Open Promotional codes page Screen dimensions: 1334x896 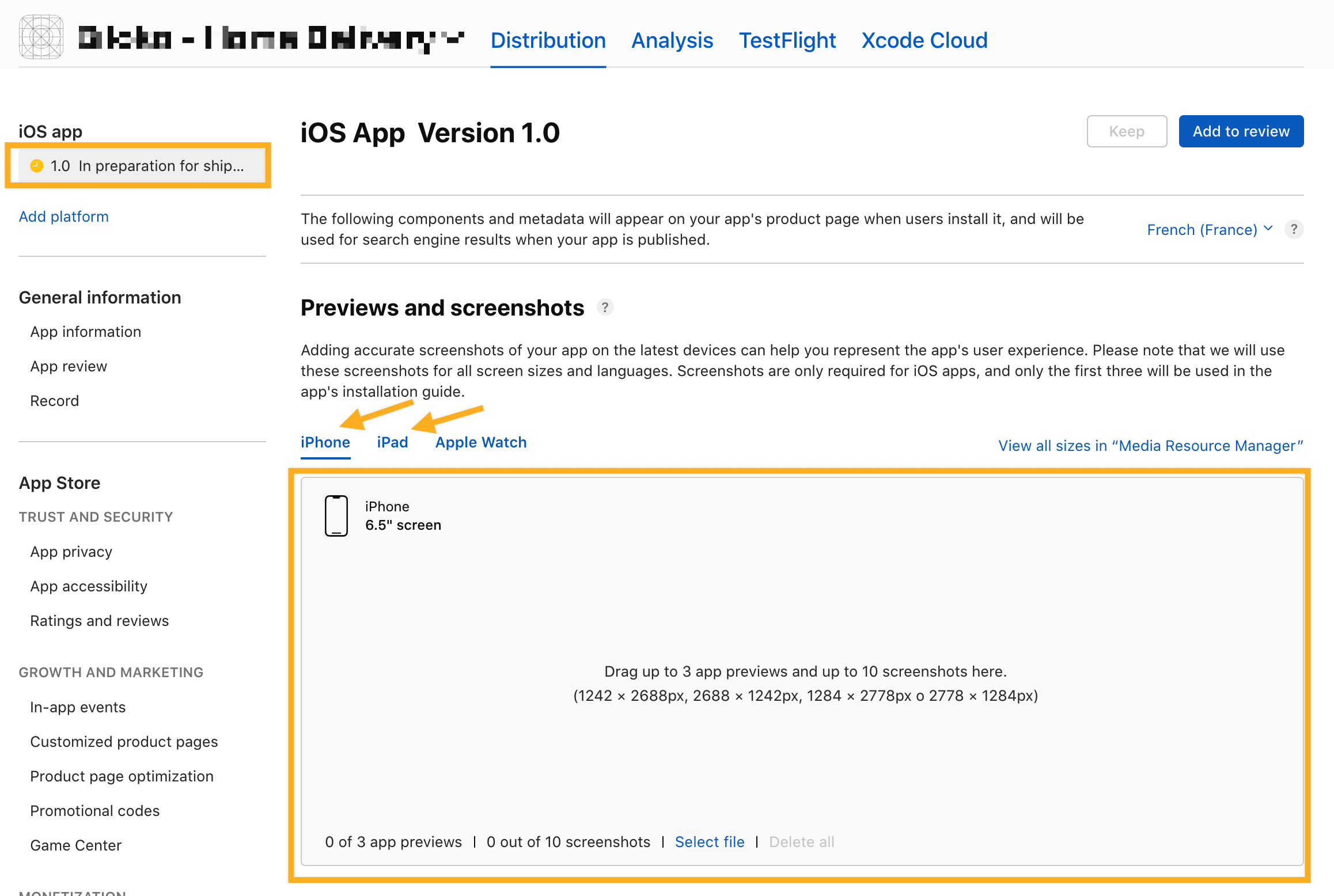coord(95,811)
